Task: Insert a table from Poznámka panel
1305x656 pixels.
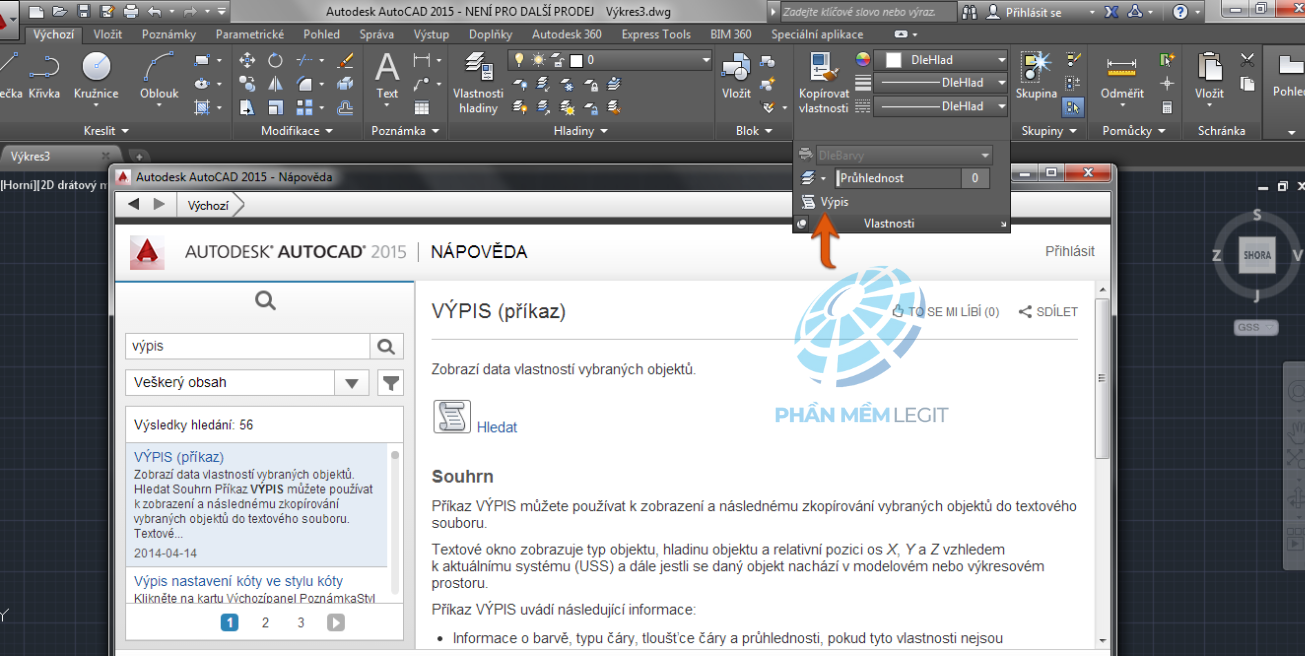Action: click(421, 107)
